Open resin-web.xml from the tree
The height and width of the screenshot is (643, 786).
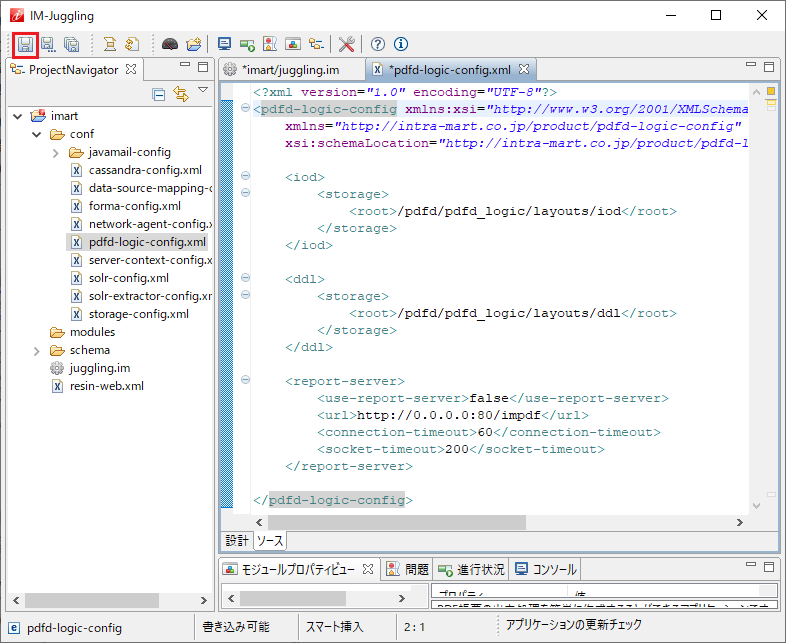pyautogui.click(x=106, y=386)
